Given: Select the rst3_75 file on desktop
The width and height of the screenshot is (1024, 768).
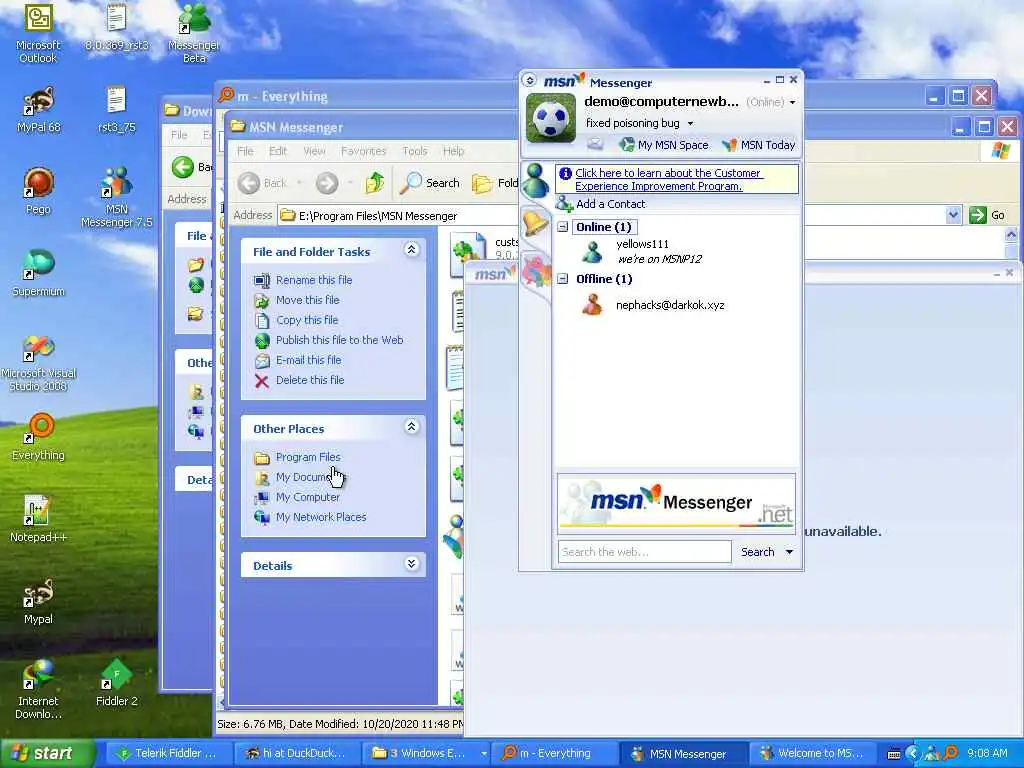Looking at the screenshot, I should (116, 110).
